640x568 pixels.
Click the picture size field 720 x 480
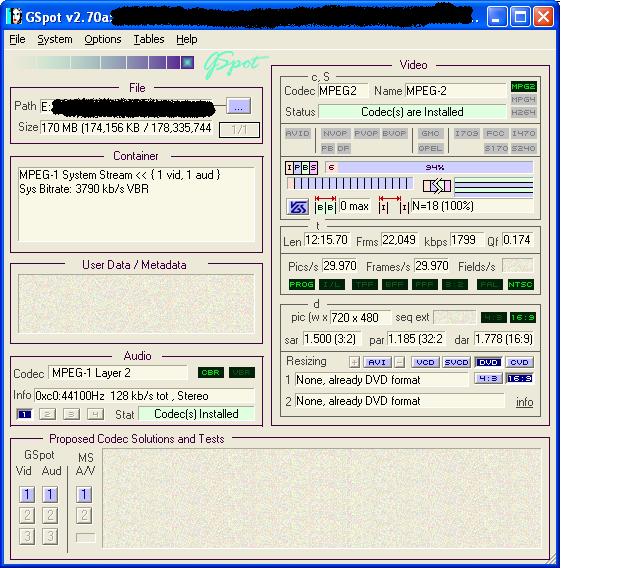click(x=360, y=317)
